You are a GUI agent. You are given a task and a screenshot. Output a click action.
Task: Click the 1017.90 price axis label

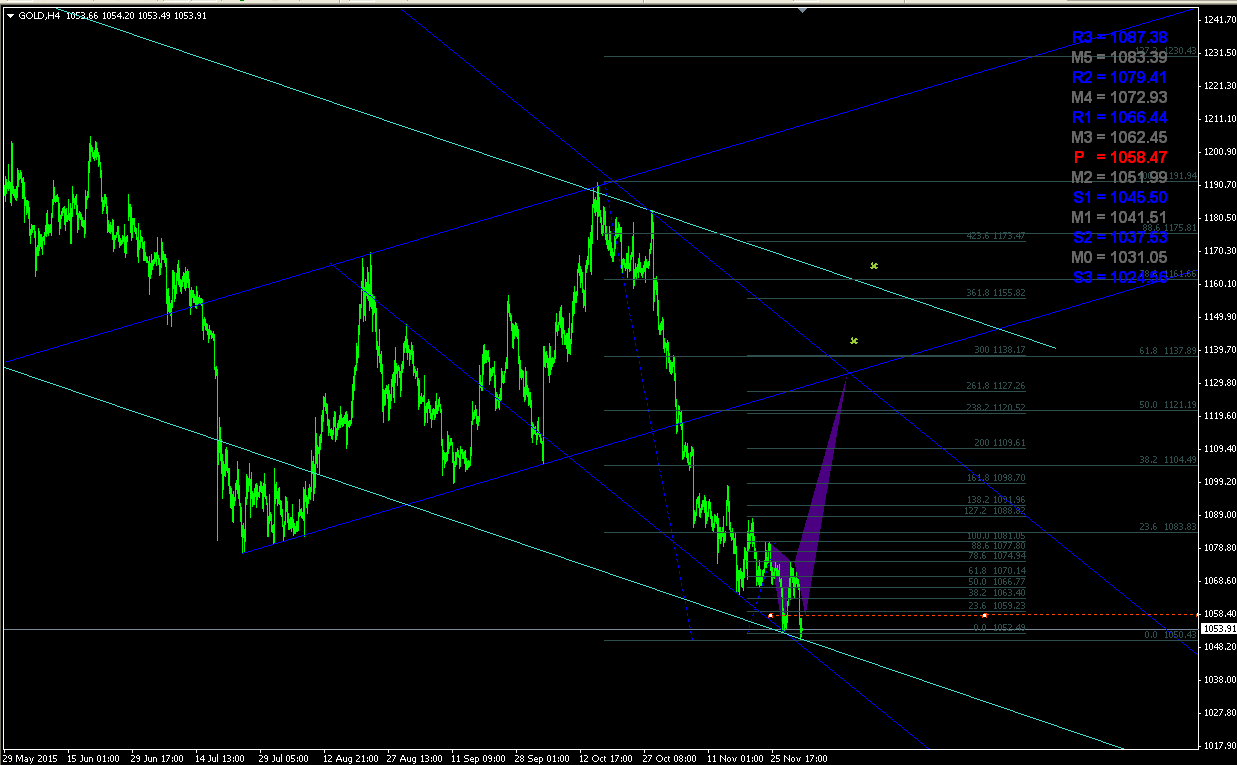(x=1218, y=746)
